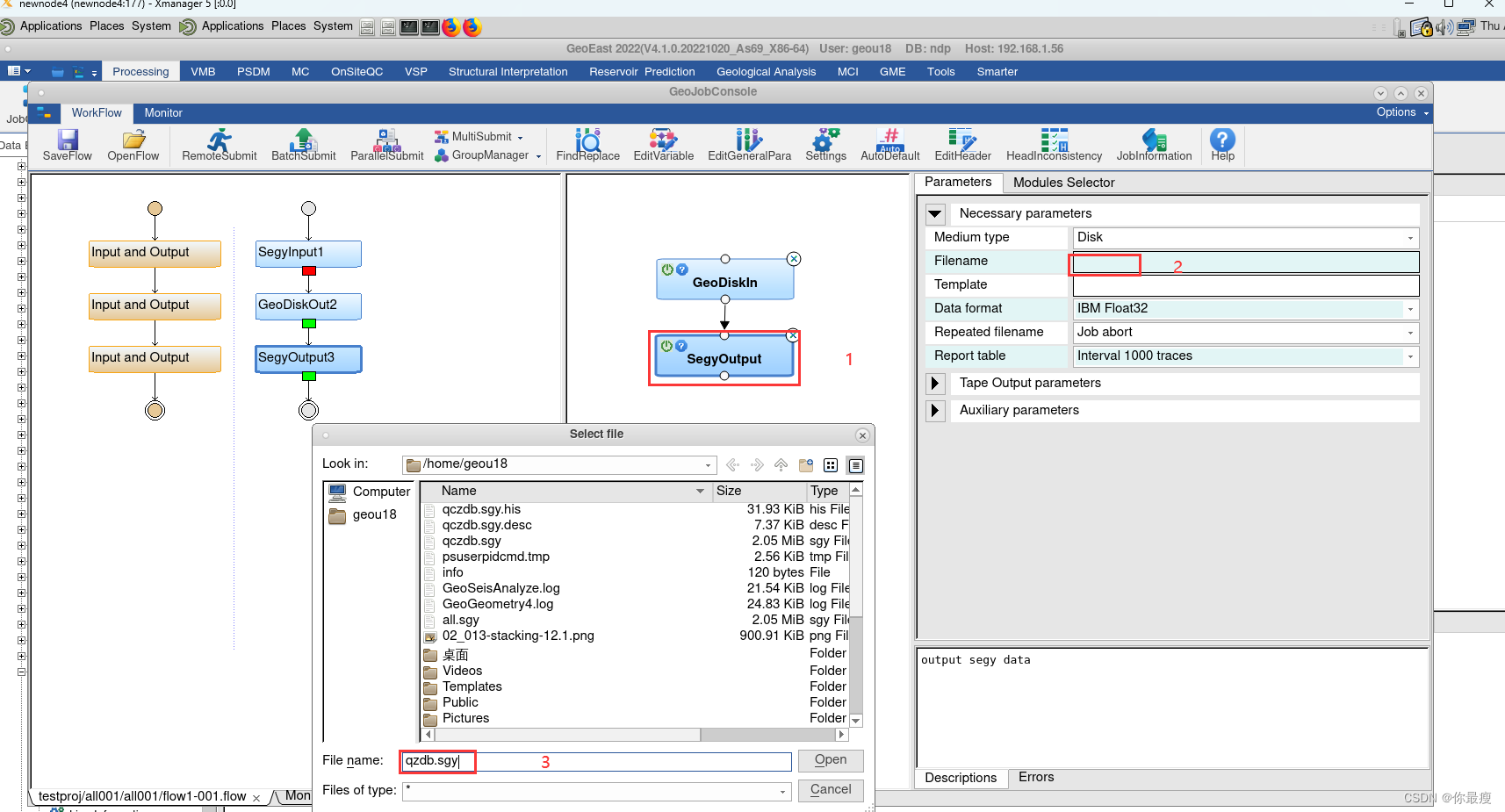Open the Settings gear tool
The image size is (1505, 812).
pyautogui.click(x=826, y=140)
